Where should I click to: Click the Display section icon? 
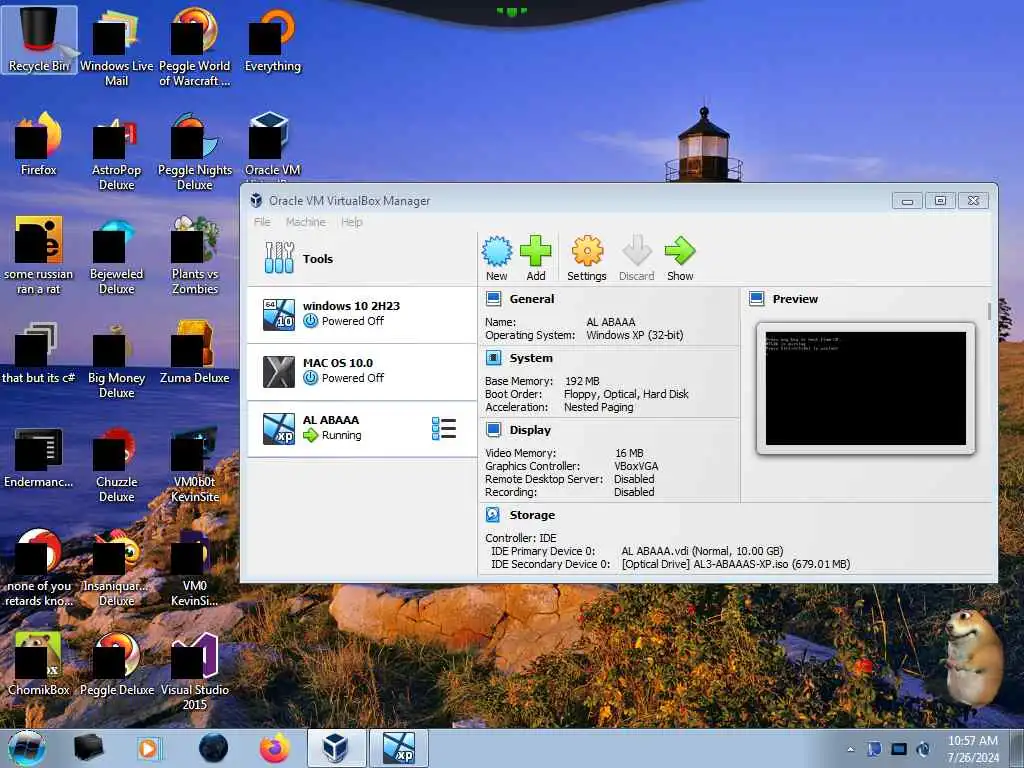[x=494, y=430]
